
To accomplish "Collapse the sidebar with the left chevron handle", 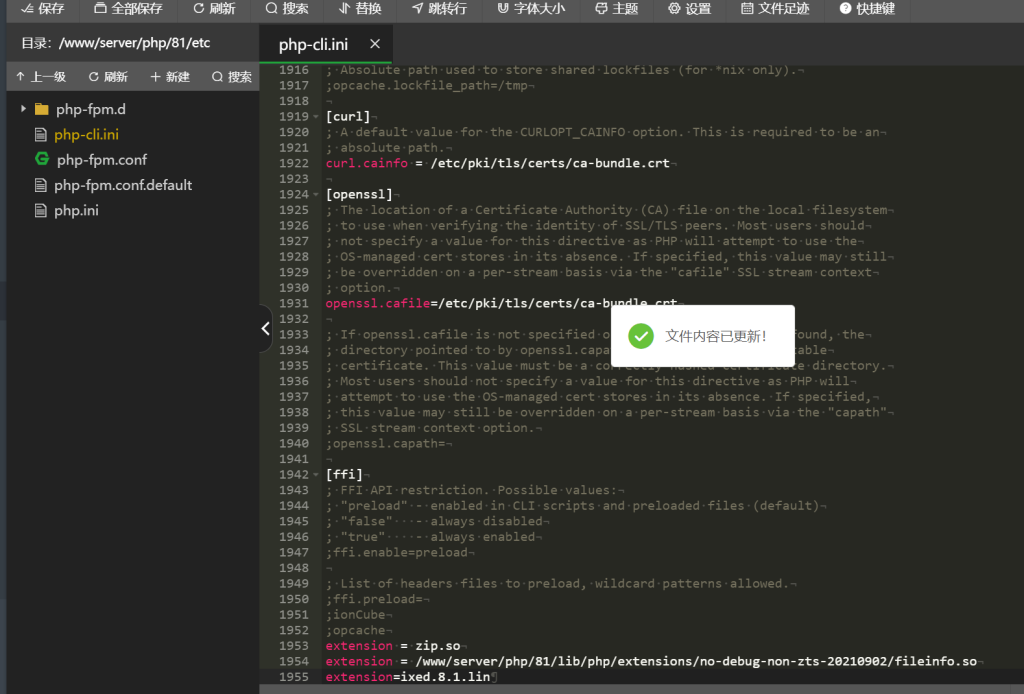I will click(265, 328).
